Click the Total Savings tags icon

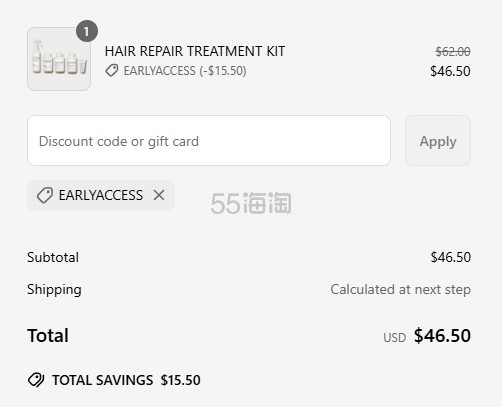point(36,380)
